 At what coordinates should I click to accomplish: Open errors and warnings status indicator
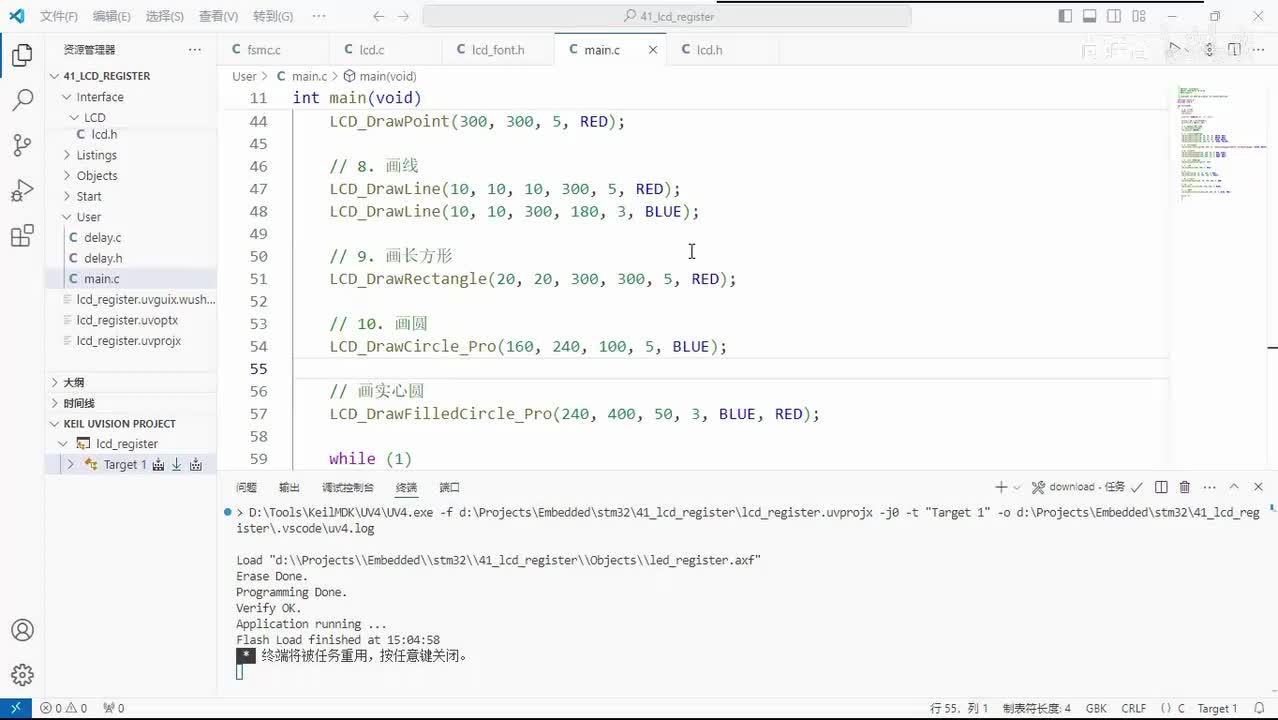pos(63,708)
